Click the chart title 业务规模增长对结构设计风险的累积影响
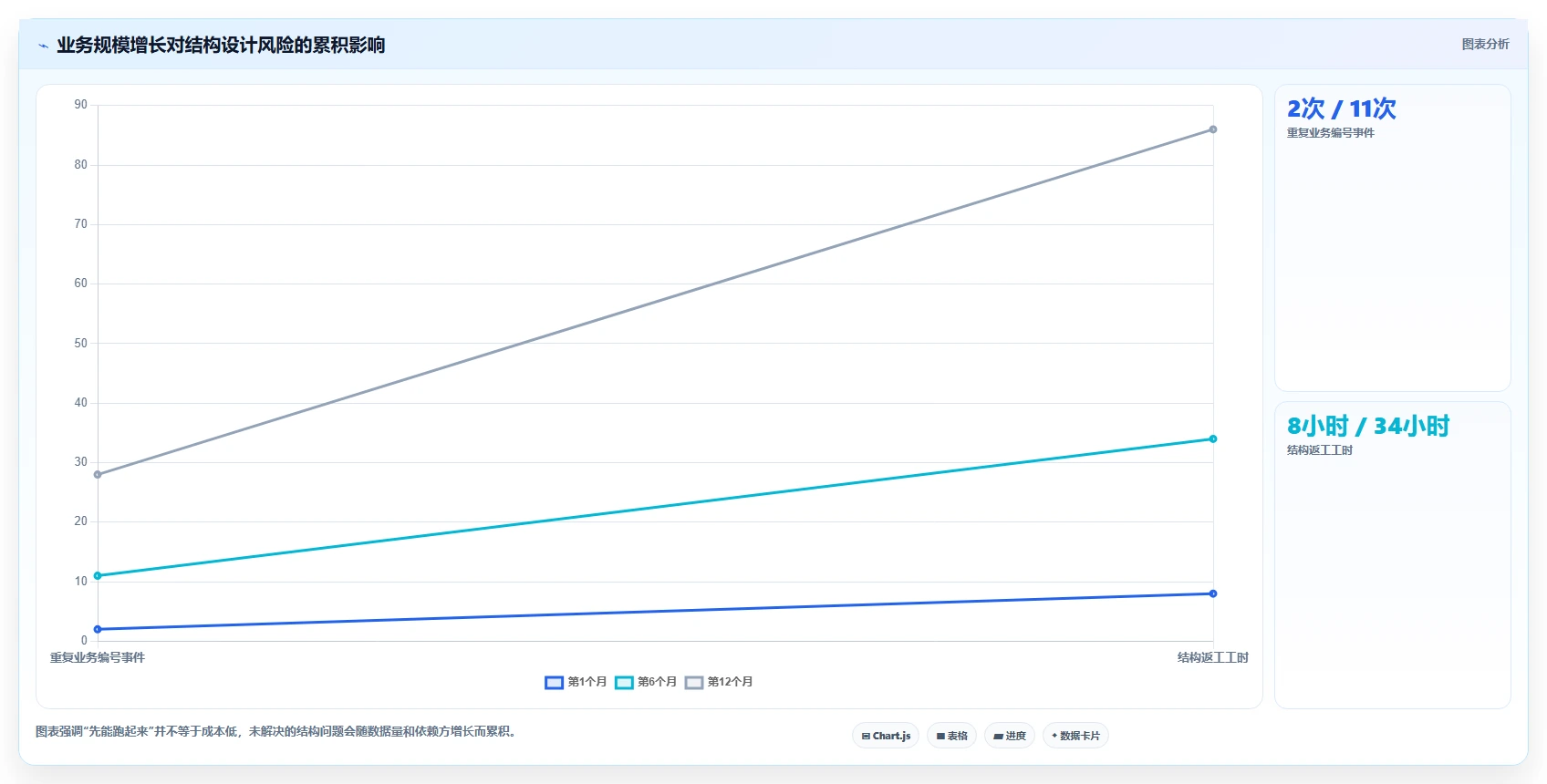 coord(221,45)
